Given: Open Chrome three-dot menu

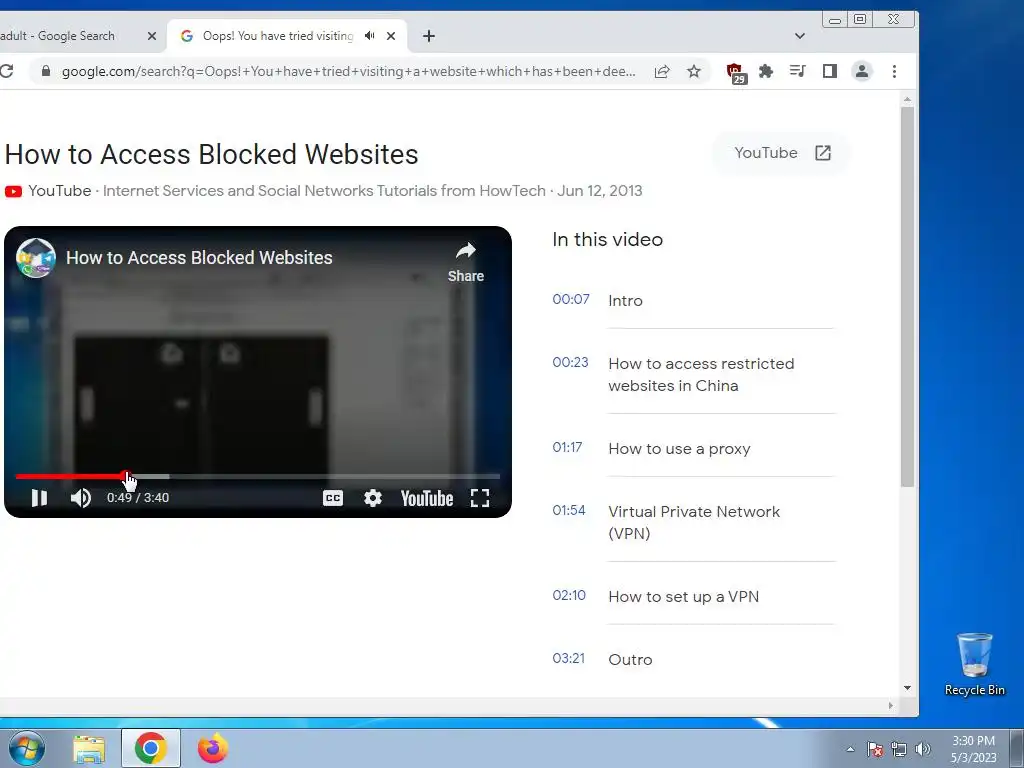Looking at the screenshot, I should (894, 71).
